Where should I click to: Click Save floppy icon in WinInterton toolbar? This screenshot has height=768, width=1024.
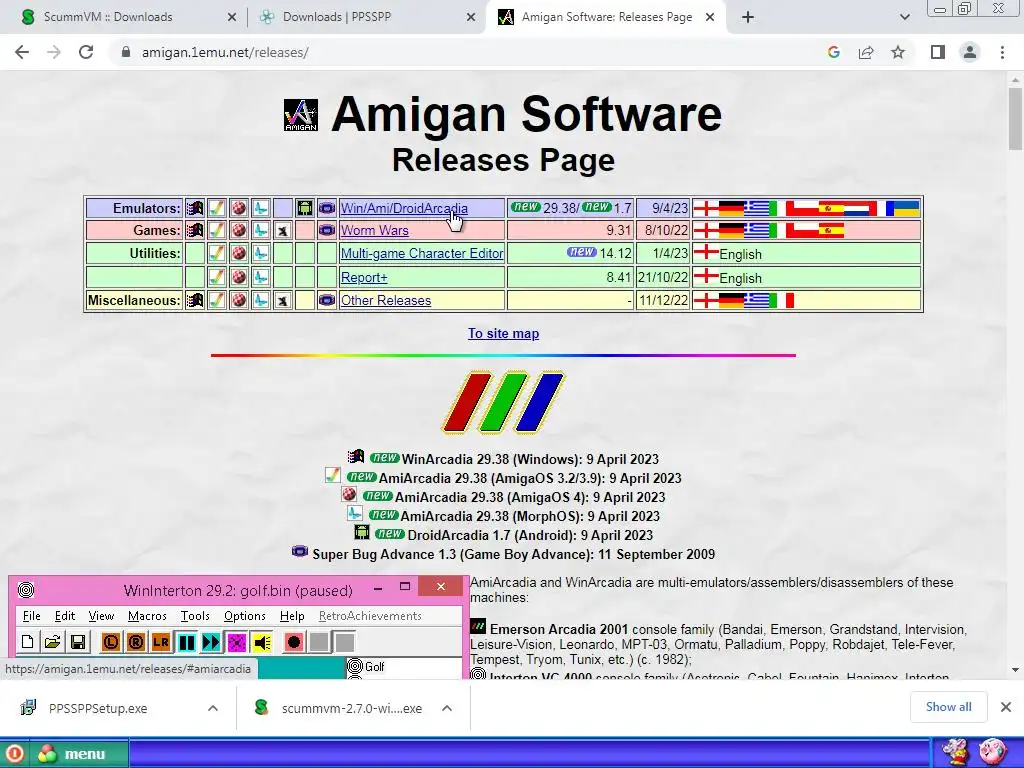pyautogui.click(x=78, y=643)
